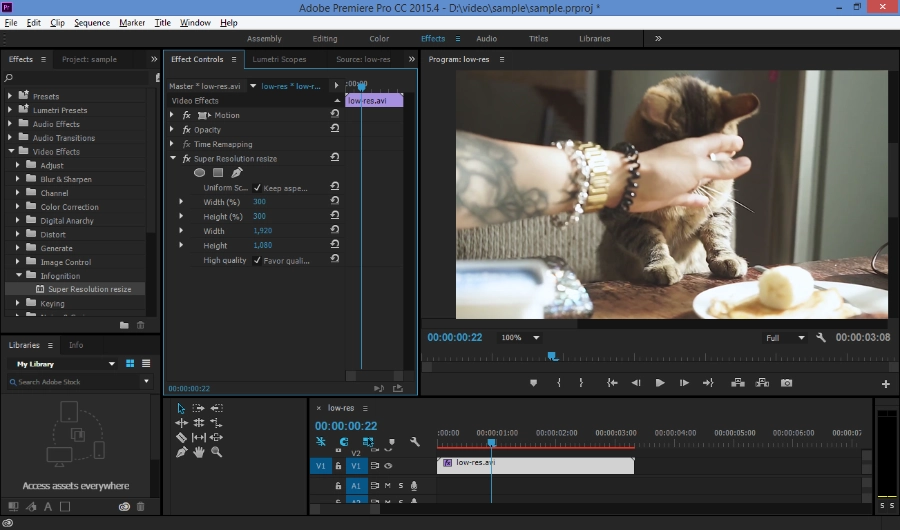Reset Width (%) parameter
This screenshot has height=530, width=900.
coord(335,201)
